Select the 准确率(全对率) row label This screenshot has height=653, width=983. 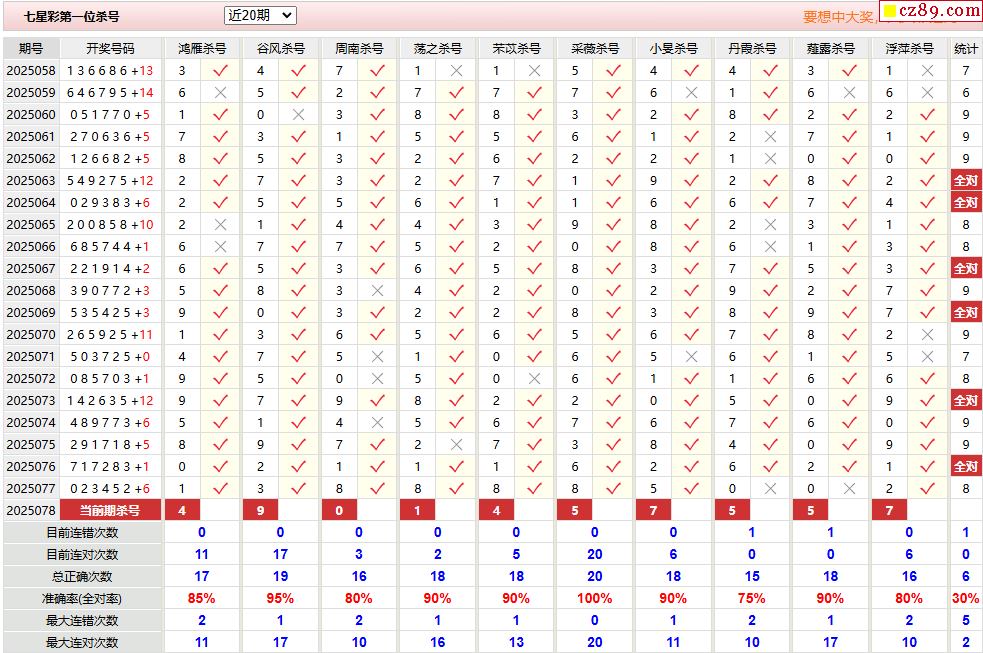pyautogui.click(x=82, y=598)
